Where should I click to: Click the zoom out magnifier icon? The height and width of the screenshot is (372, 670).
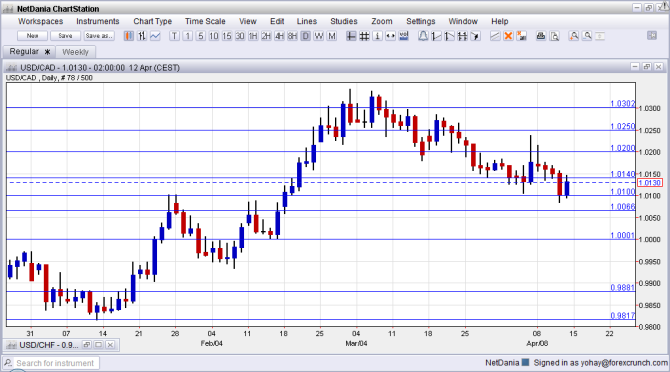pyautogui.click(x=588, y=36)
